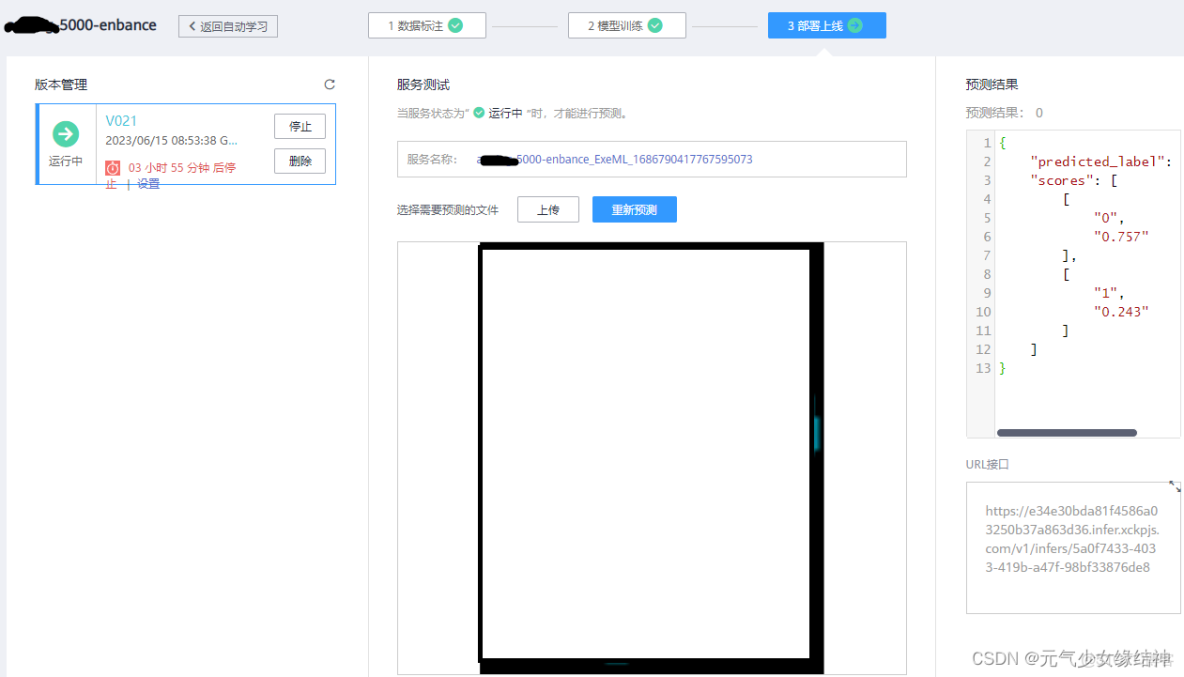1184x677 pixels.
Task: Click the green checkmark on 数据标注 step
Action: [x=458, y=25]
